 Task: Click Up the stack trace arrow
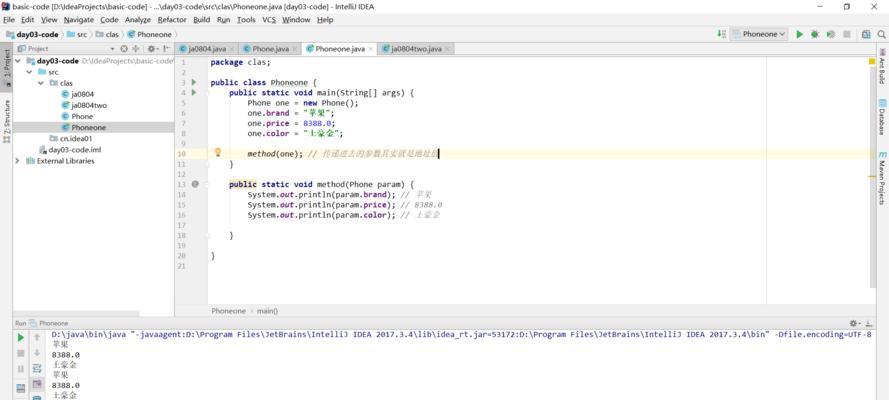point(37,338)
